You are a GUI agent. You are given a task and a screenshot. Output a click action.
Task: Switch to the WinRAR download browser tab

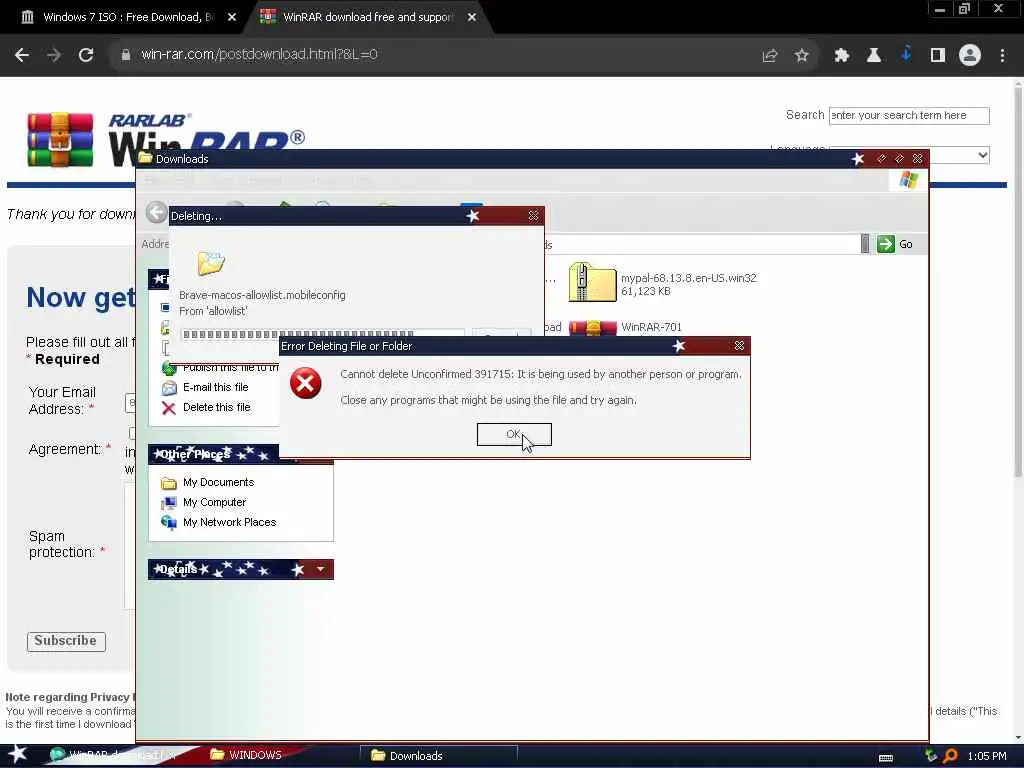368,17
